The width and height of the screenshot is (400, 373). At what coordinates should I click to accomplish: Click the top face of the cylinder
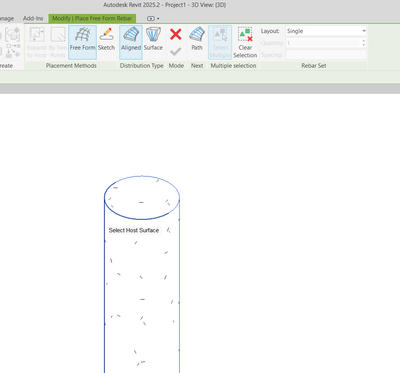coord(142,197)
